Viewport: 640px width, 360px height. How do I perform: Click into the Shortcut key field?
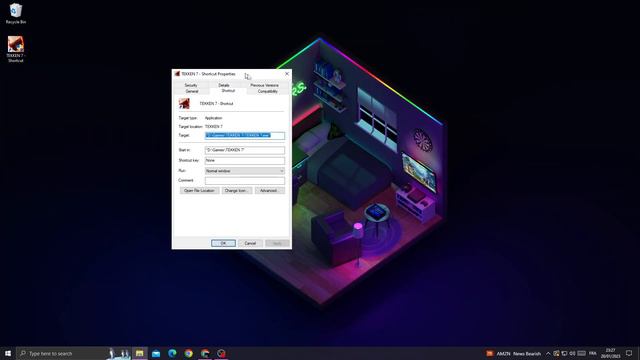click(244, 160)
